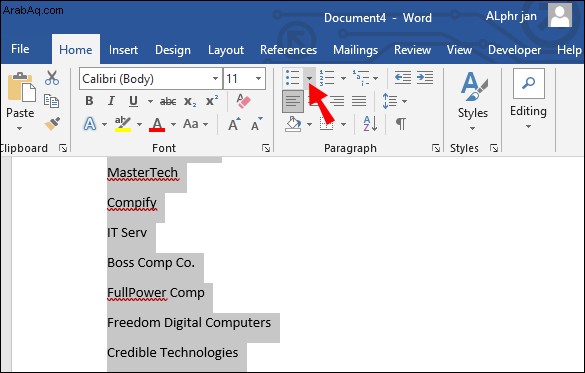Open the Text Effects dropdown arrow

(x=104, y=124)
